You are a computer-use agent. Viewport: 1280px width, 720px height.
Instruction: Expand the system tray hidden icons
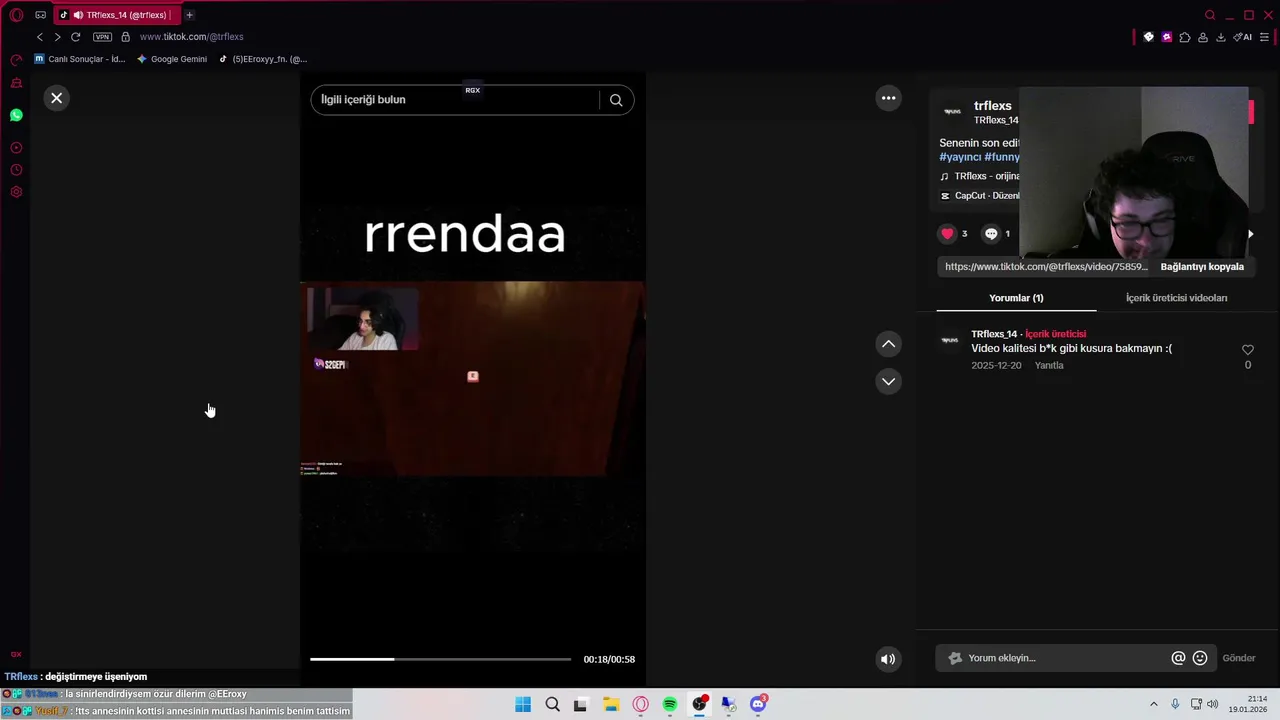click(1154, 704)
